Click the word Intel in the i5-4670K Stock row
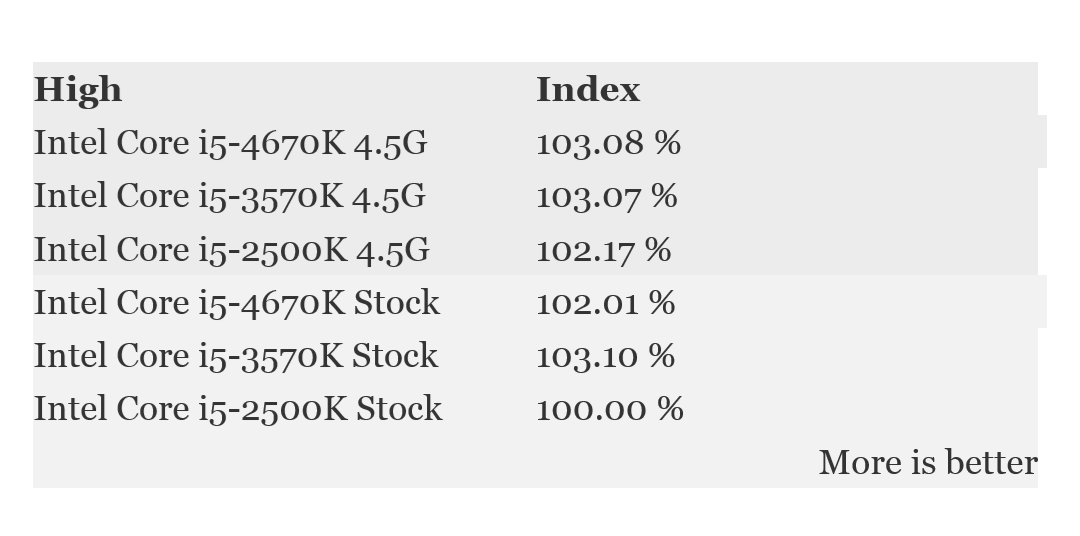Screen dimensions: 1080x536 pyautogui.click(x=70, y=302)
